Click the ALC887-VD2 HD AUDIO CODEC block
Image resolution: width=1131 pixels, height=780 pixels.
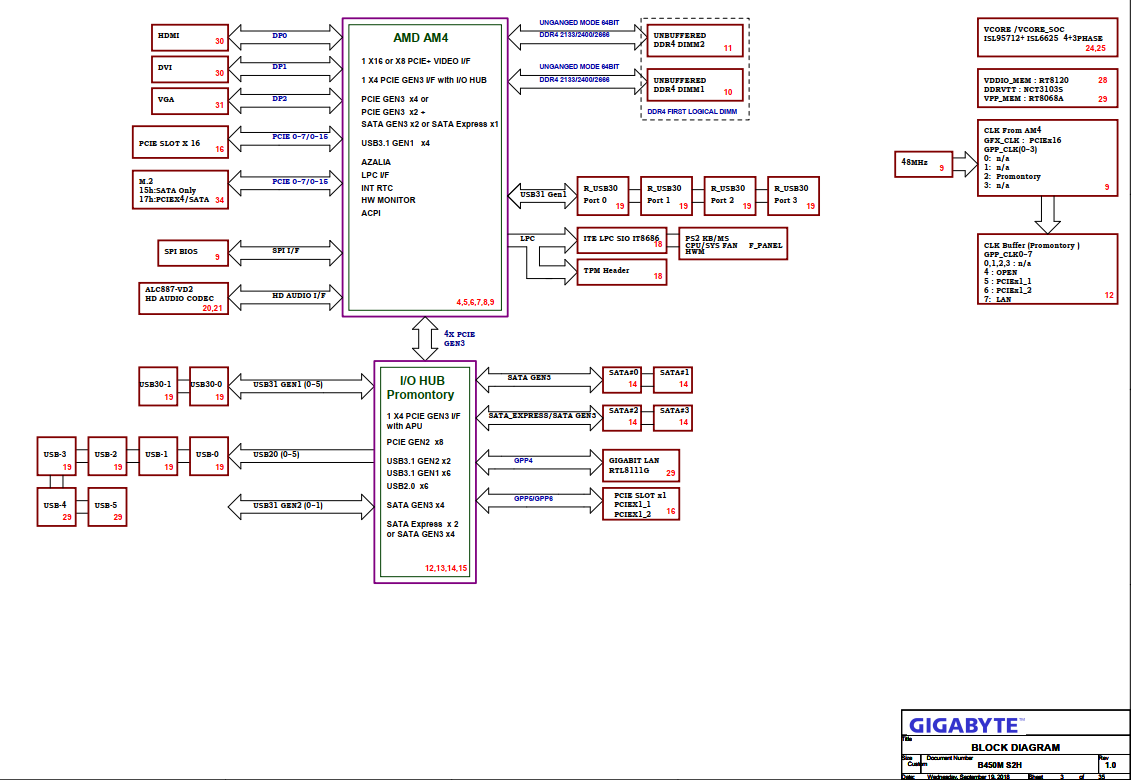click(x=183, y=298)
